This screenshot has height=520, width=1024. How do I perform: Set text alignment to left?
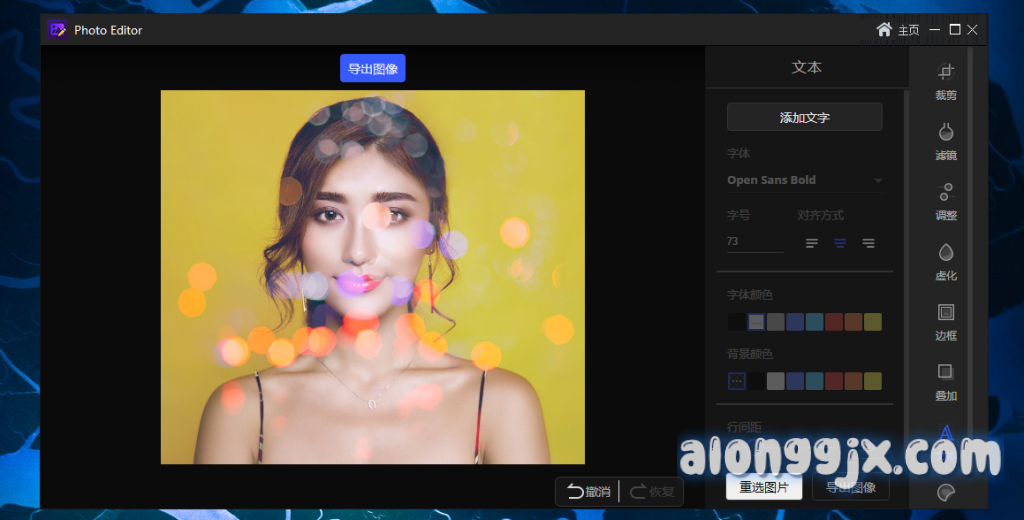(x=812, y=243)
